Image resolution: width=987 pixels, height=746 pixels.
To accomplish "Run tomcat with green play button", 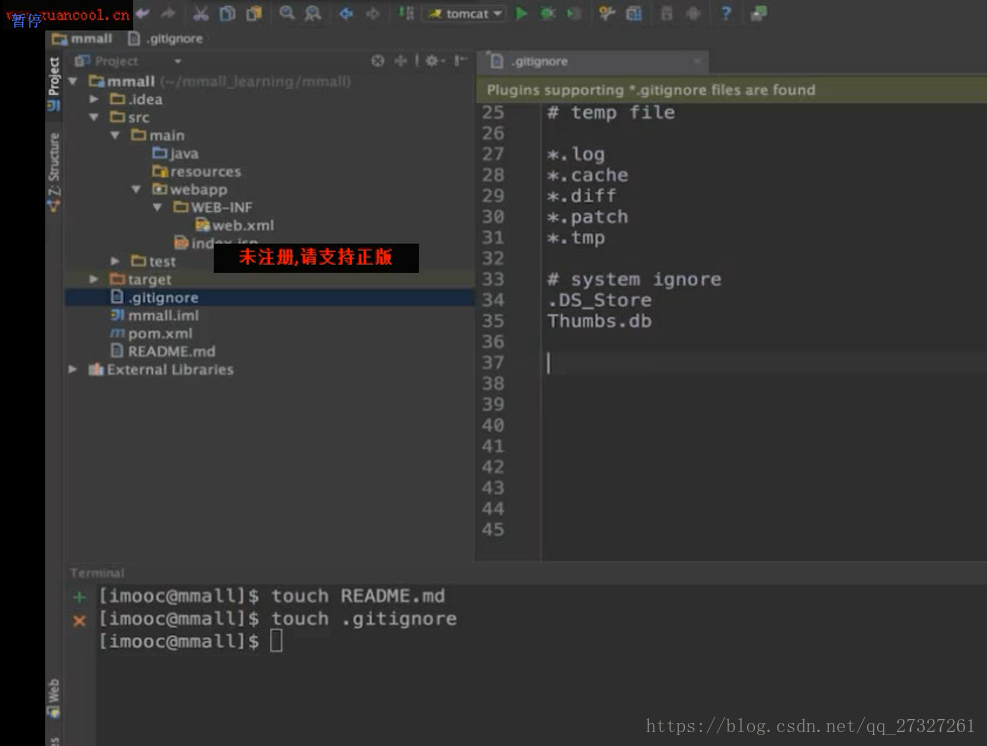I will pyautogui.click(x=521, y=13).
